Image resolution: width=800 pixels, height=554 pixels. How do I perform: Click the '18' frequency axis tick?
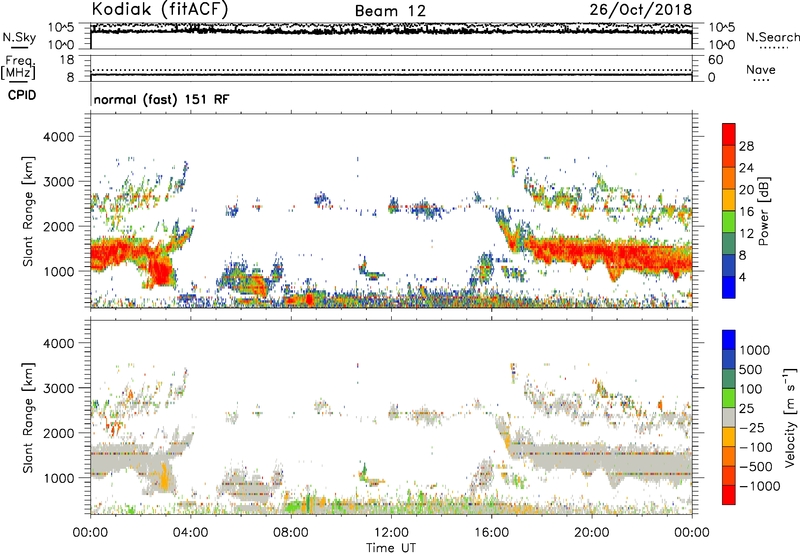(x=67, y=59)
